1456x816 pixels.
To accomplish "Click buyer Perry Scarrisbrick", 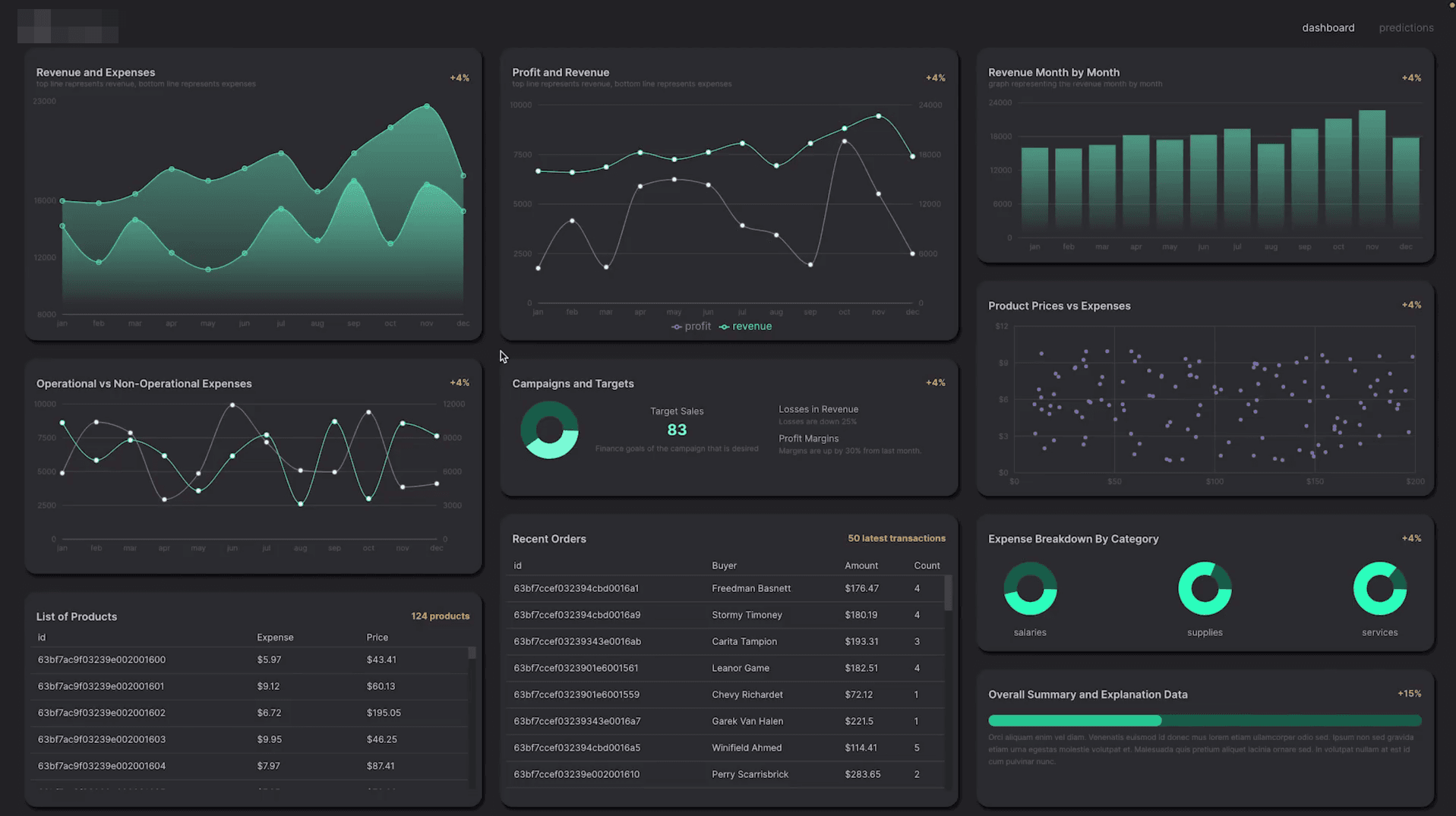I will coord(750,774).
